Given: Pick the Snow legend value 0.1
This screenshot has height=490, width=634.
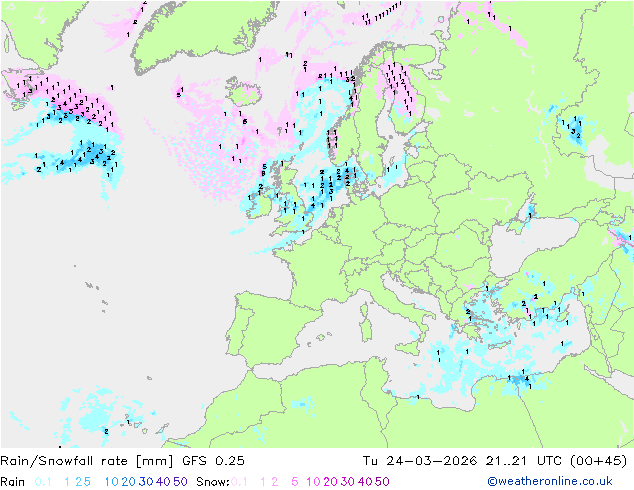Looking at the screenshot, I should (x=239, y=482).
